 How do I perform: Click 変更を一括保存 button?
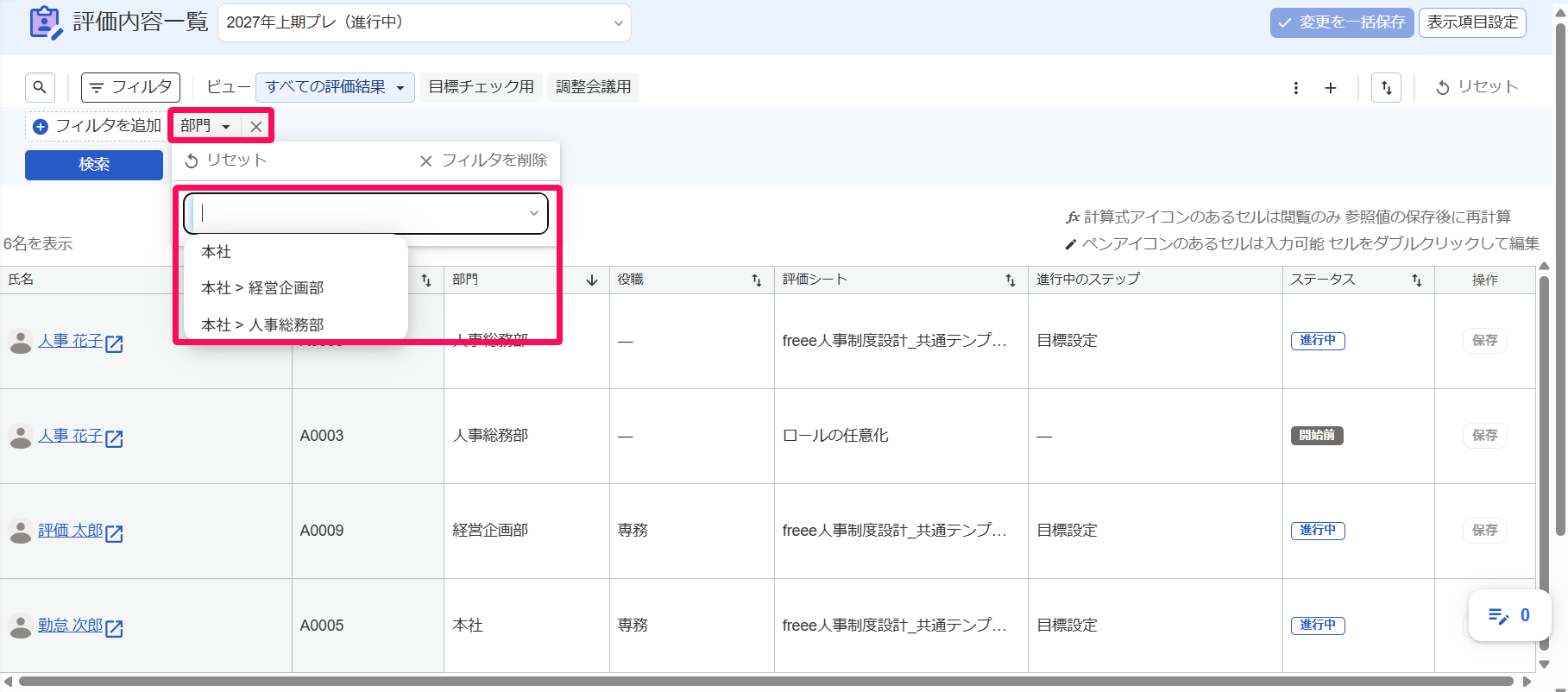[x=1343, y=22]
